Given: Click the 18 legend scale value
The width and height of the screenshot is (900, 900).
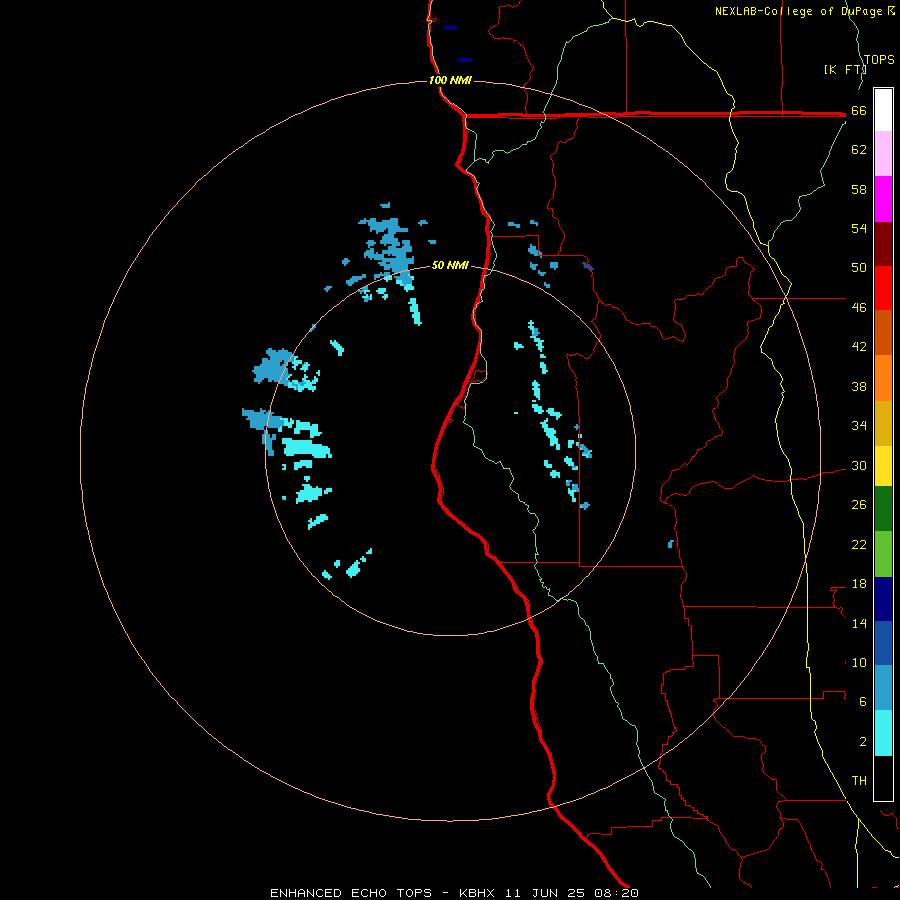Looking at the screenshot, I should (x=859, y=584).
